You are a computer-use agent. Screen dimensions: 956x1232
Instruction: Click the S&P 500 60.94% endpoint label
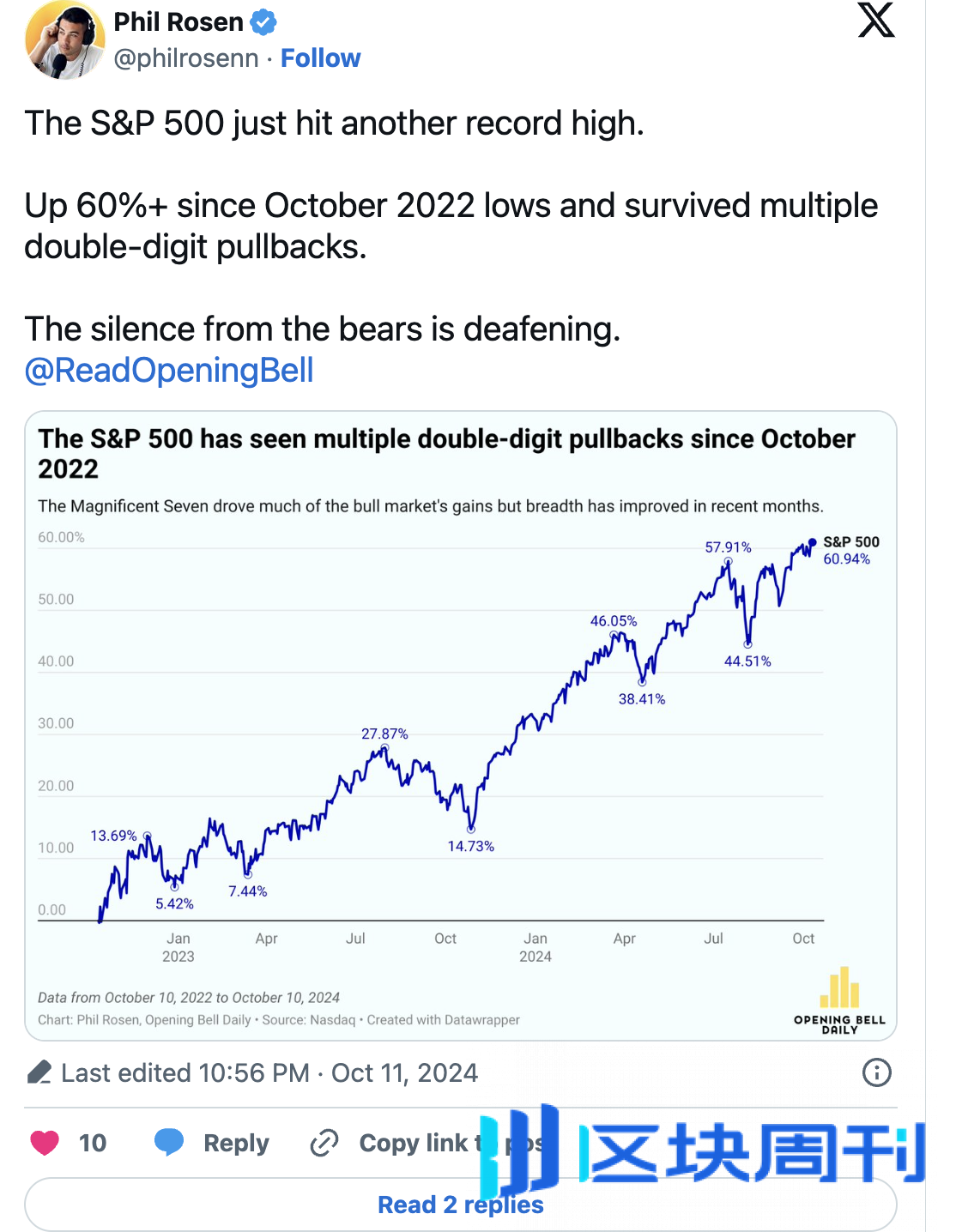click(x=850, y=551)
